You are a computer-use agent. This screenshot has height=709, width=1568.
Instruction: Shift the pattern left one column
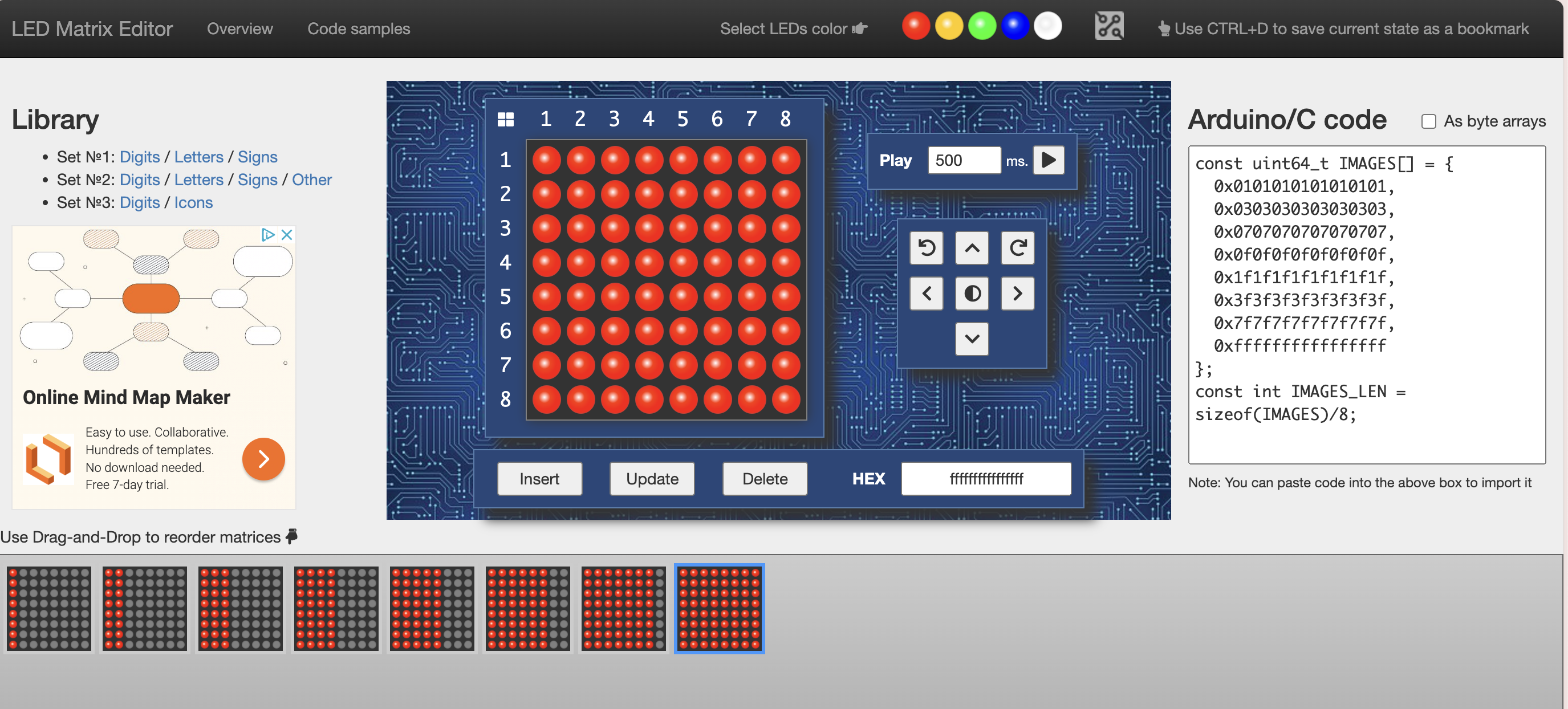tap(926, 294)
